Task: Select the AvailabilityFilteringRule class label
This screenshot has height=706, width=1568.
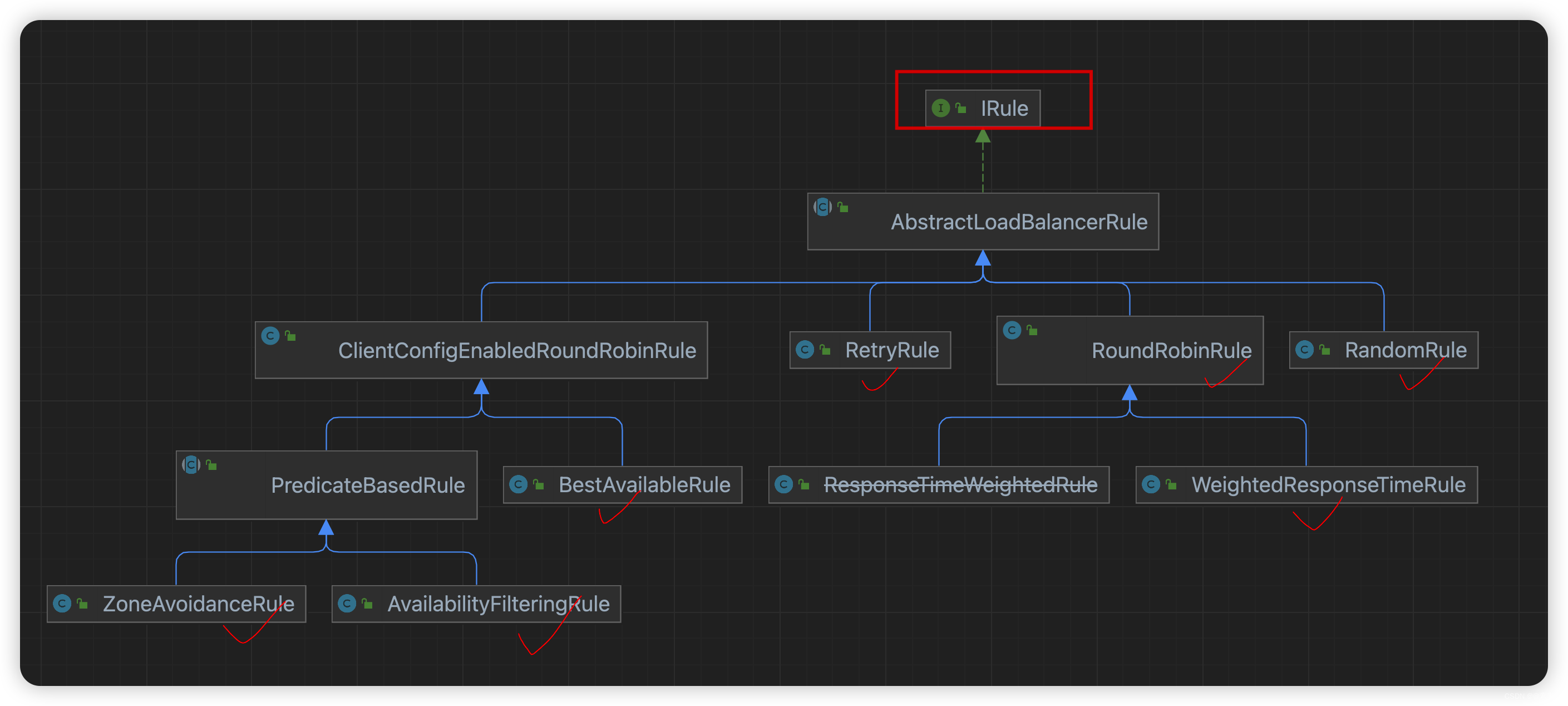Action: (499, 604)
